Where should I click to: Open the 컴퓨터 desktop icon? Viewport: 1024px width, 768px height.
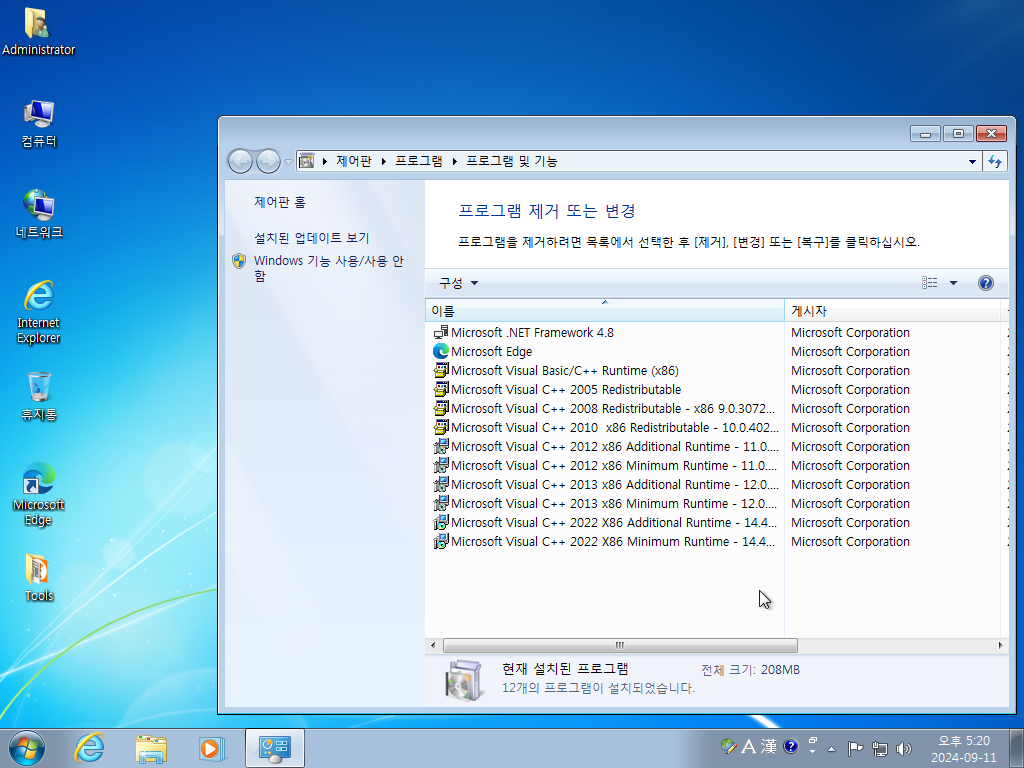[39, 123]
